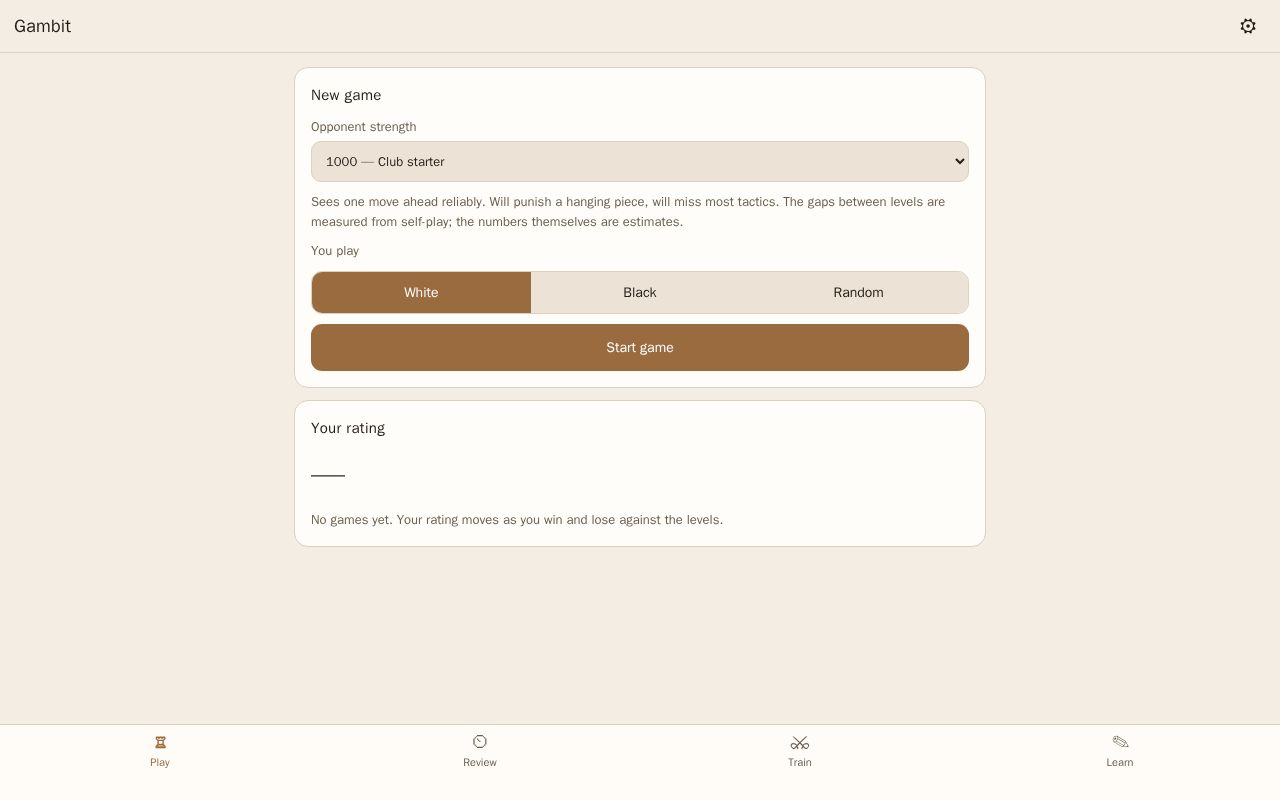Click the dropdown arrow beside Club starter

click(x=960, y=161)
